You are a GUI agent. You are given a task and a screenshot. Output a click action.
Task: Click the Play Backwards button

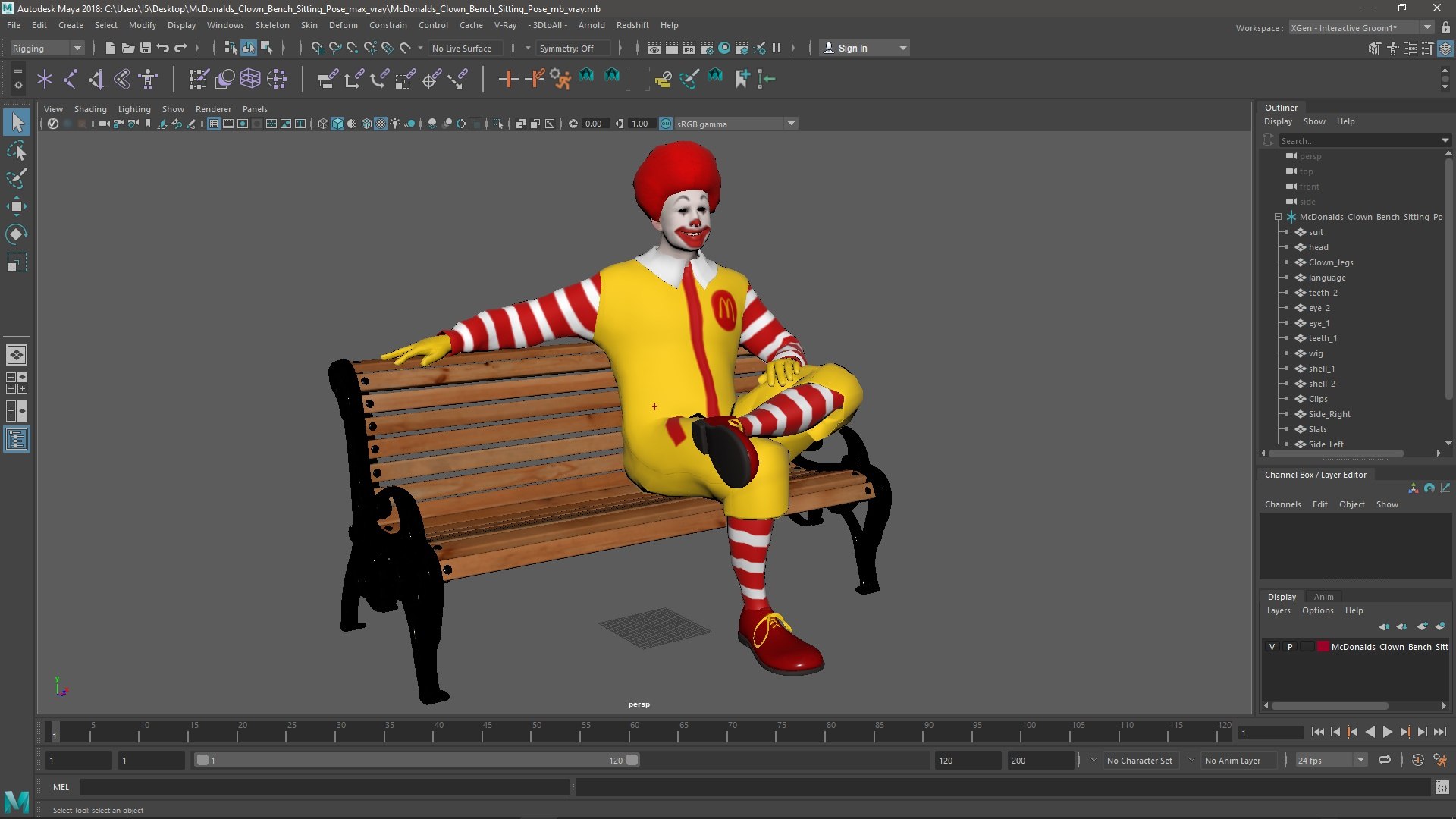tap(1370, 733)
